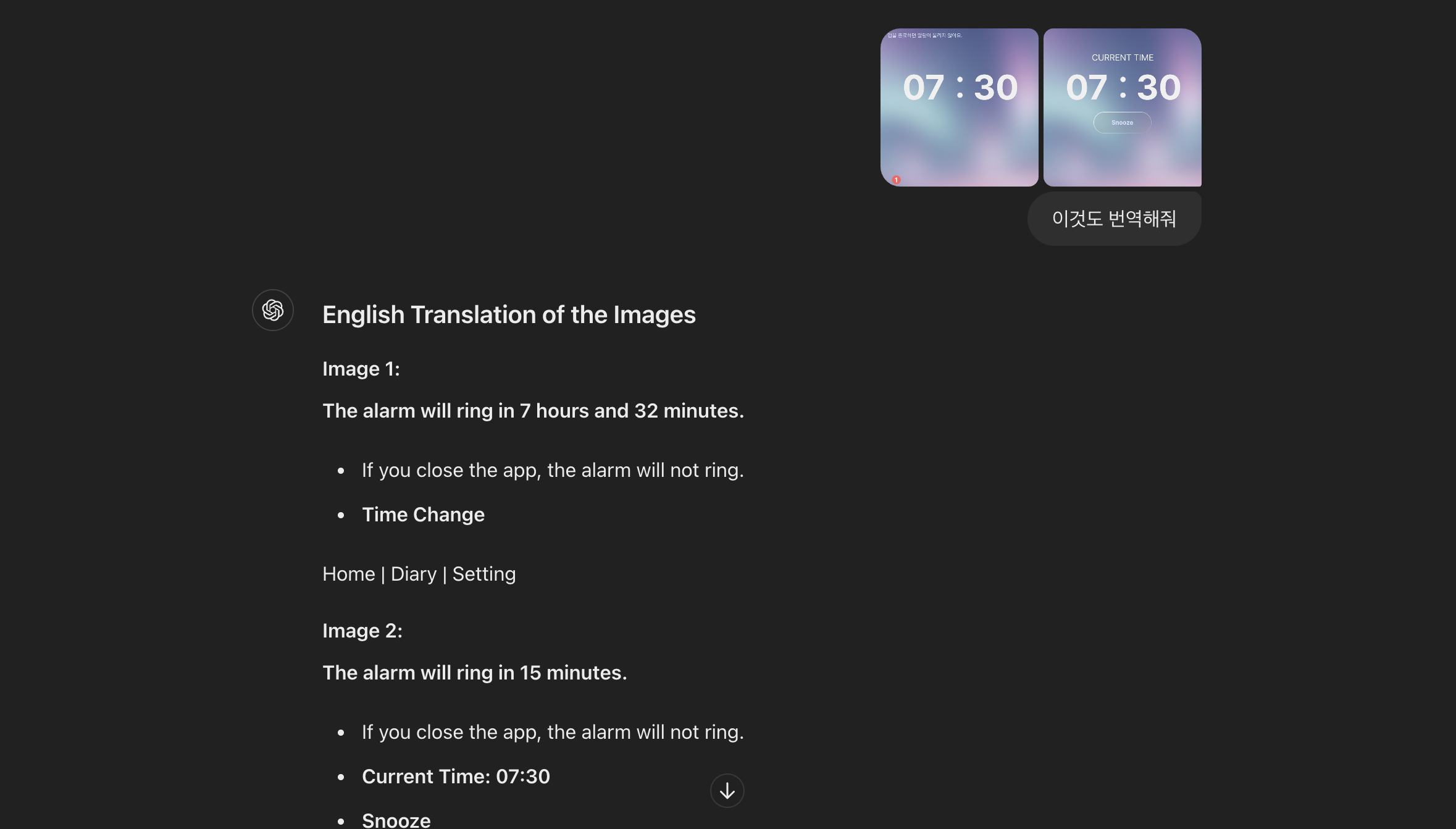1456x829 pixels.
Task: Click the first 'If you close the app' bullet
Action: tap(553, 470)
